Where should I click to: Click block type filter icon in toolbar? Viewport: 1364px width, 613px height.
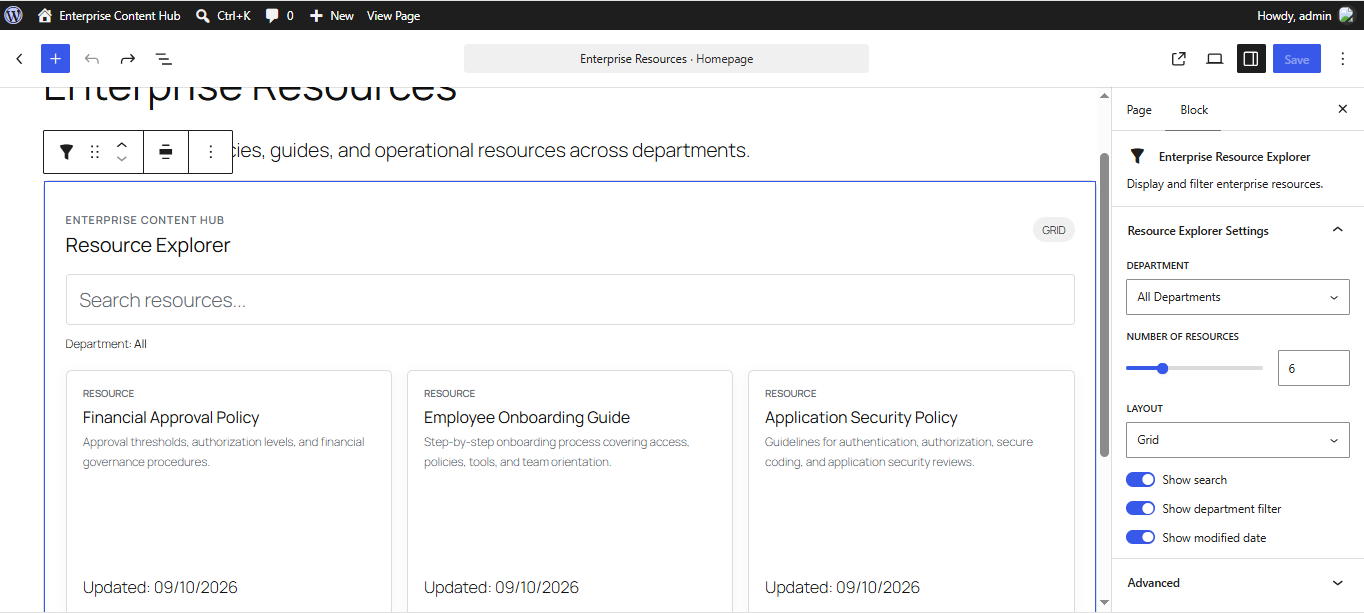point(66,152)
